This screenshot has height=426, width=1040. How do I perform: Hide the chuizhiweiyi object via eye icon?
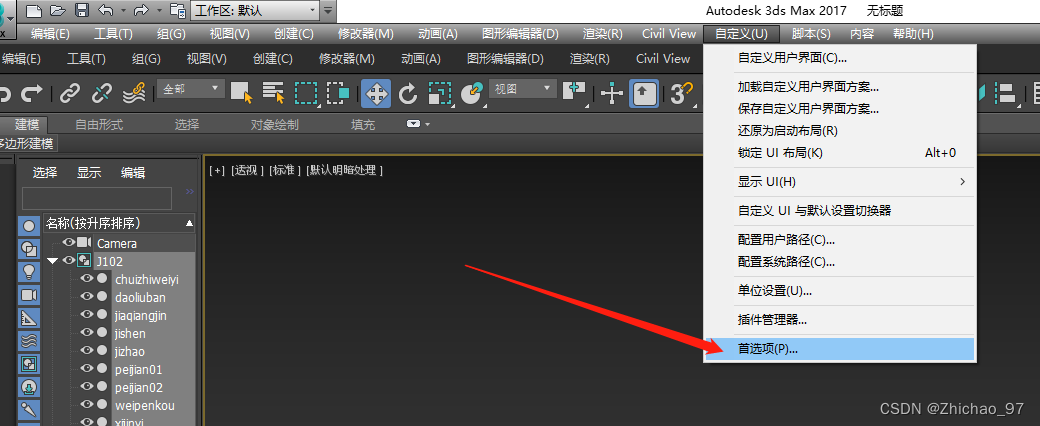[86, 279]
